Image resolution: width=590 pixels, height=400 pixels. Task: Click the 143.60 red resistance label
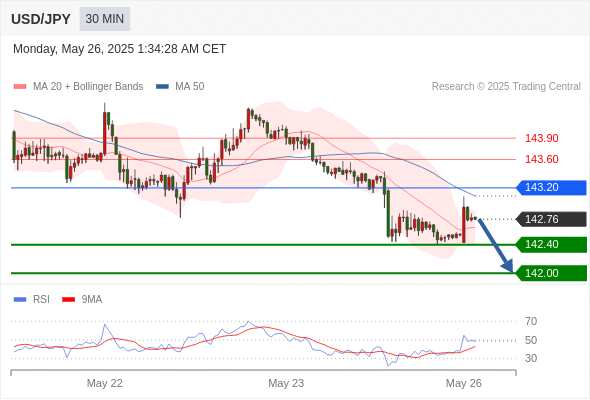coord(541,159)
